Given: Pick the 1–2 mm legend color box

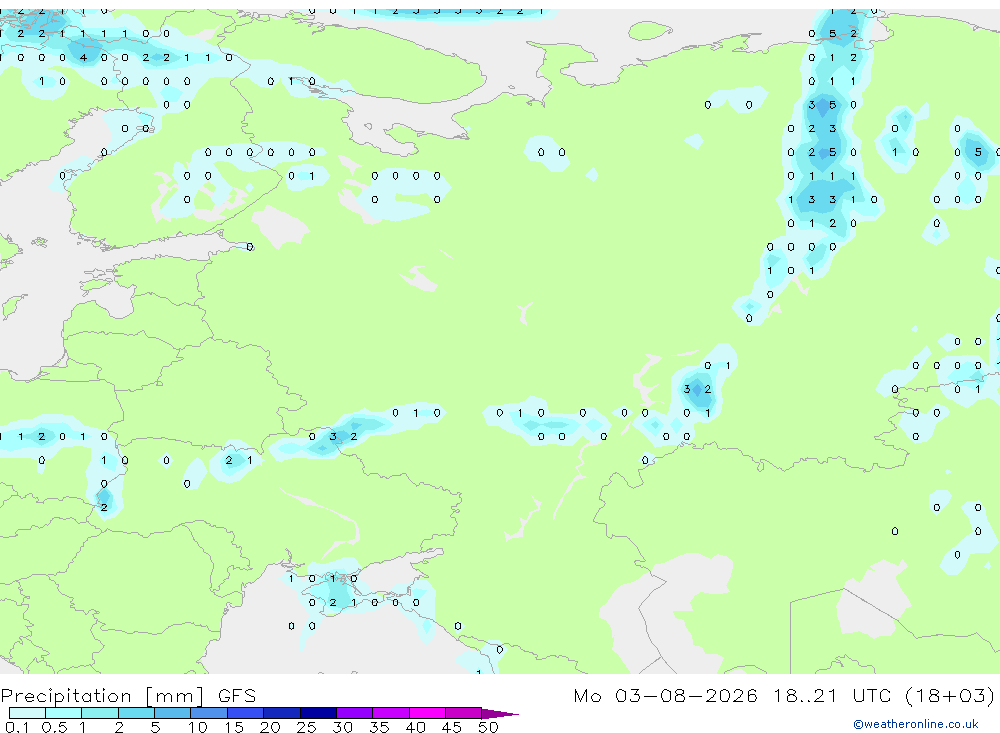Looking at the screenshot, I should click(100, 713).
